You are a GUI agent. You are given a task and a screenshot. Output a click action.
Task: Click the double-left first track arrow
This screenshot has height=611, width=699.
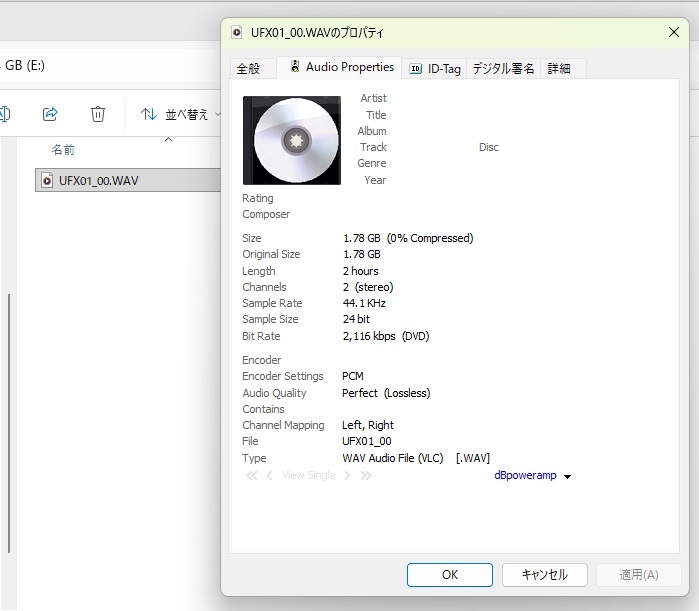(x=252, y=476)
